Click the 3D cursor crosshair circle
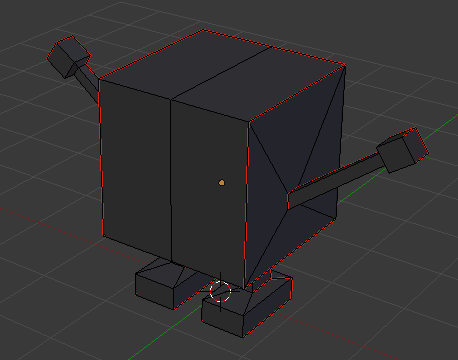 220,291
